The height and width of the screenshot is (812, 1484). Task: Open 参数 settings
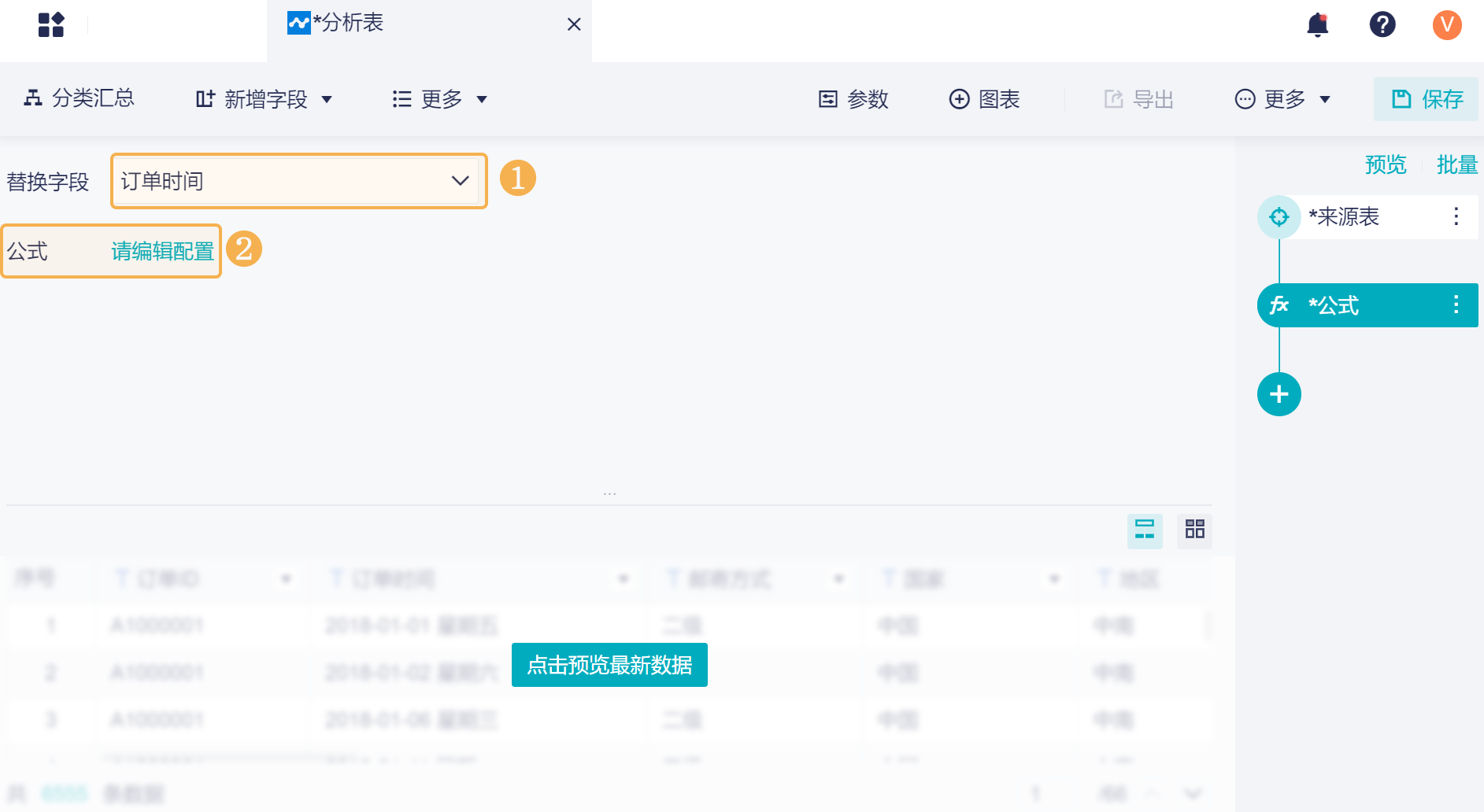tap(853, 99)
